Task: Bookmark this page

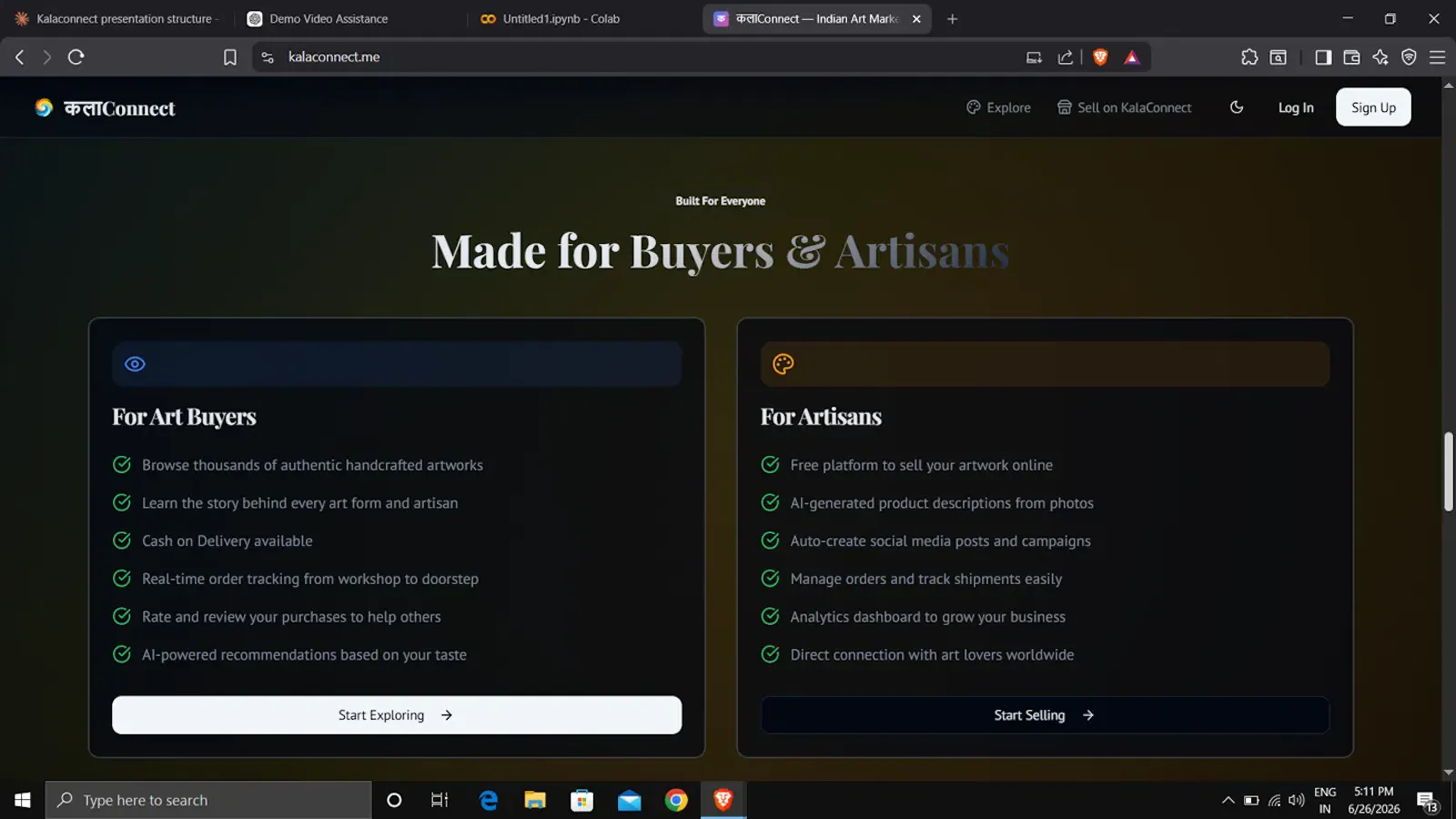Action: pos(230,57)
